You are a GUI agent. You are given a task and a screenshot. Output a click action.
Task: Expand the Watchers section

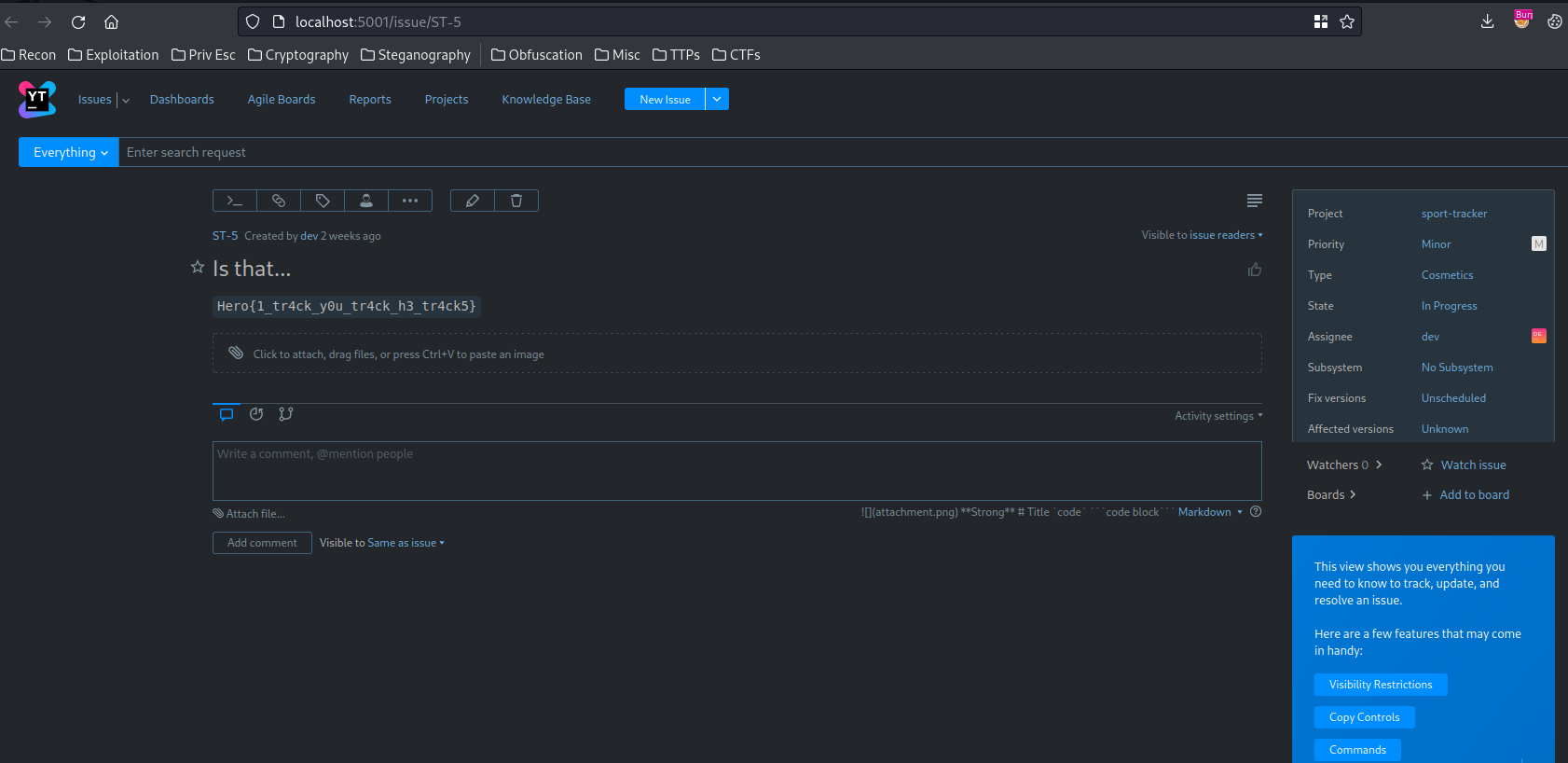[x=1344, y=465]
